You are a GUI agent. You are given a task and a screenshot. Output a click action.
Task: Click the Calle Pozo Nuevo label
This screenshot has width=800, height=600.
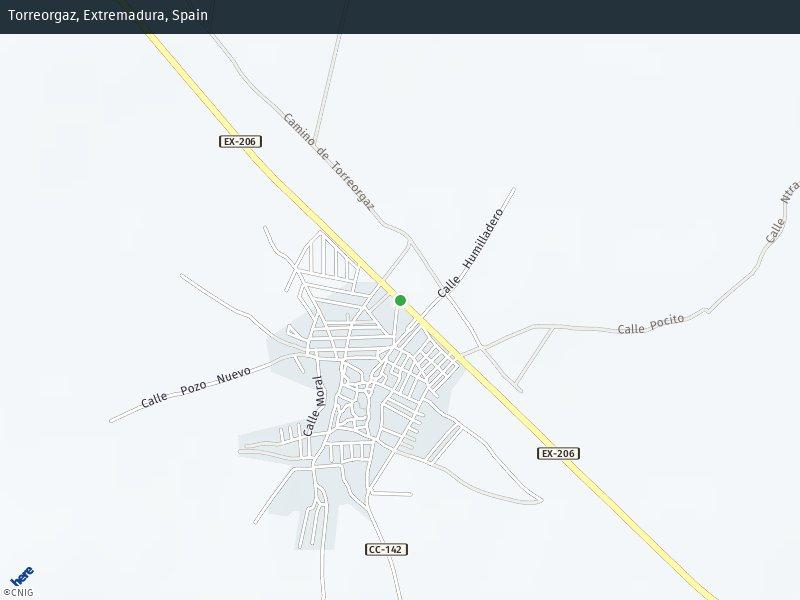point(195,387)
